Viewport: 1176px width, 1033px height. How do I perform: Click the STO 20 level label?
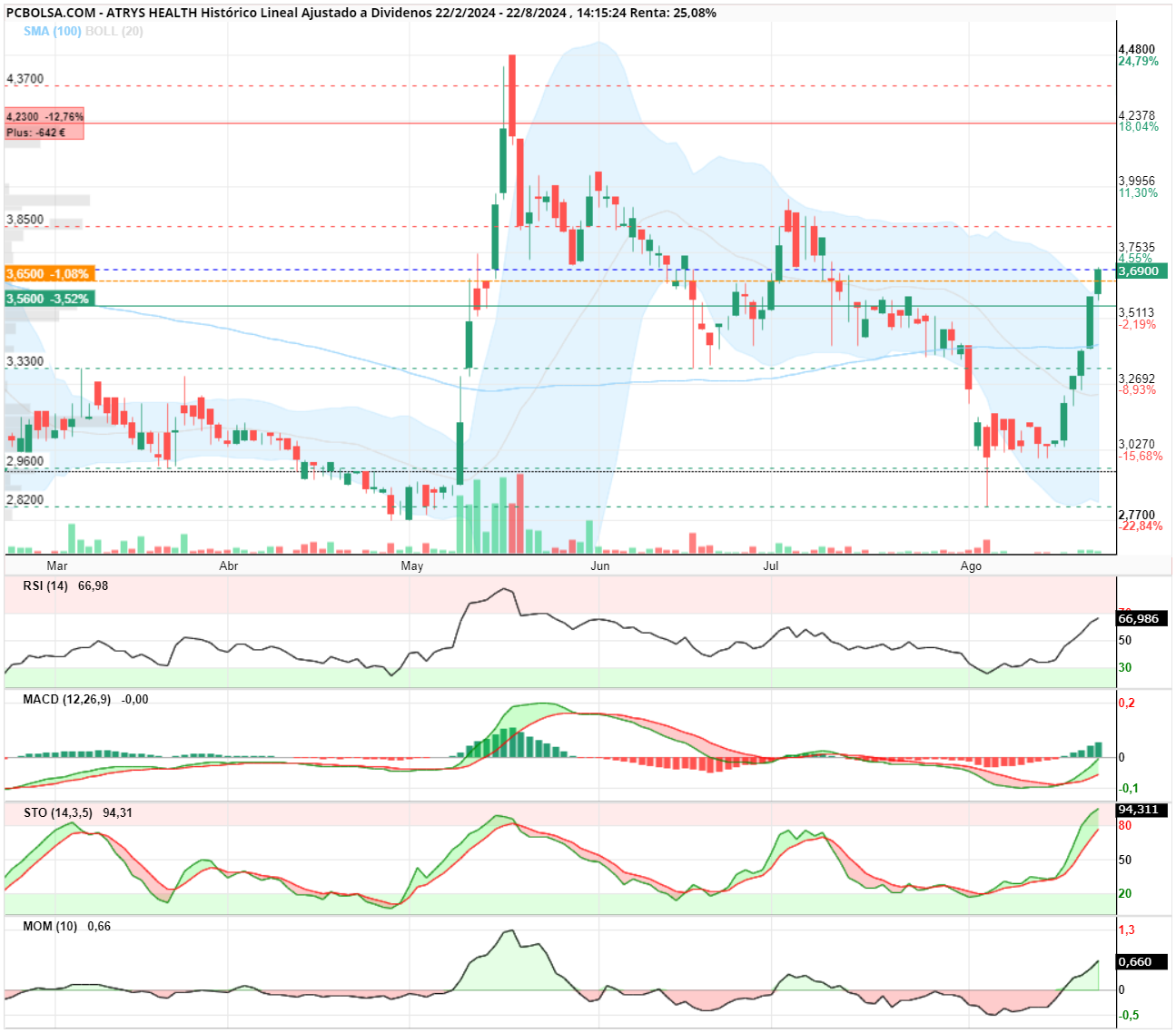(1125, 894)
